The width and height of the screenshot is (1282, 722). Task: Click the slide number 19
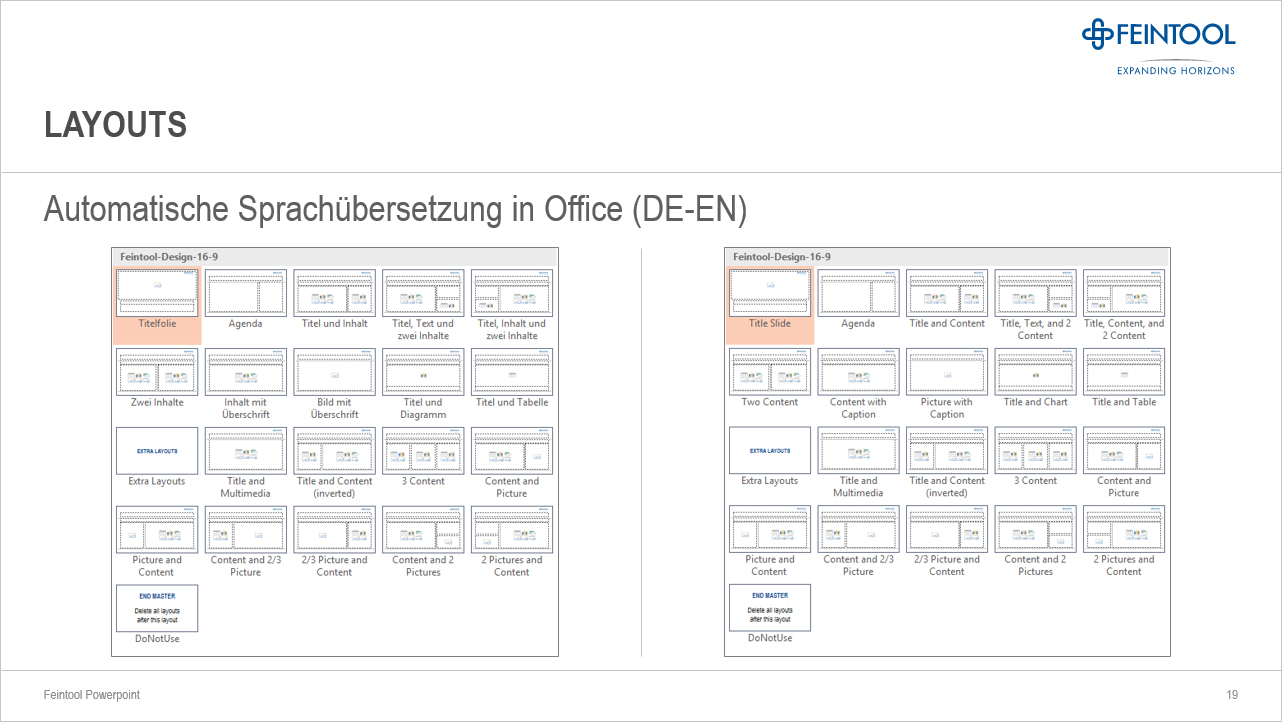click(x=1232, y=695)
